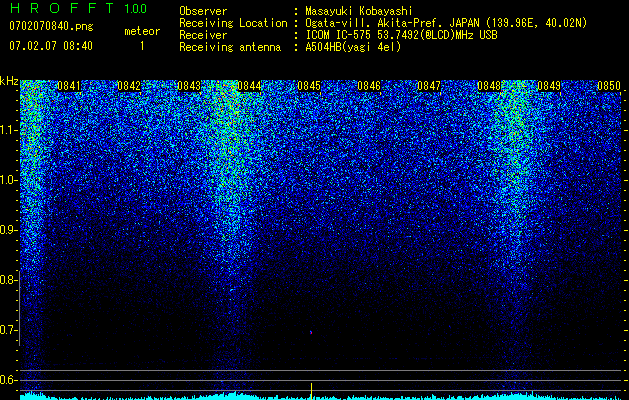Screen dimensions: 629x400
Task: Click the 0.7 kHz axis label
Action: point(9,330)
